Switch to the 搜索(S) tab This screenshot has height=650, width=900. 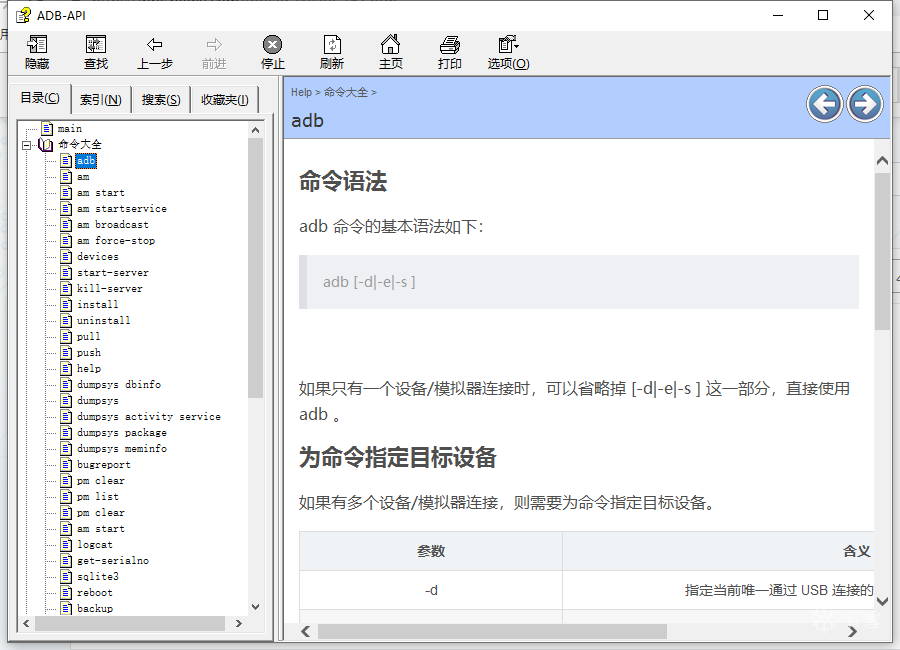[x=161, y=100]
